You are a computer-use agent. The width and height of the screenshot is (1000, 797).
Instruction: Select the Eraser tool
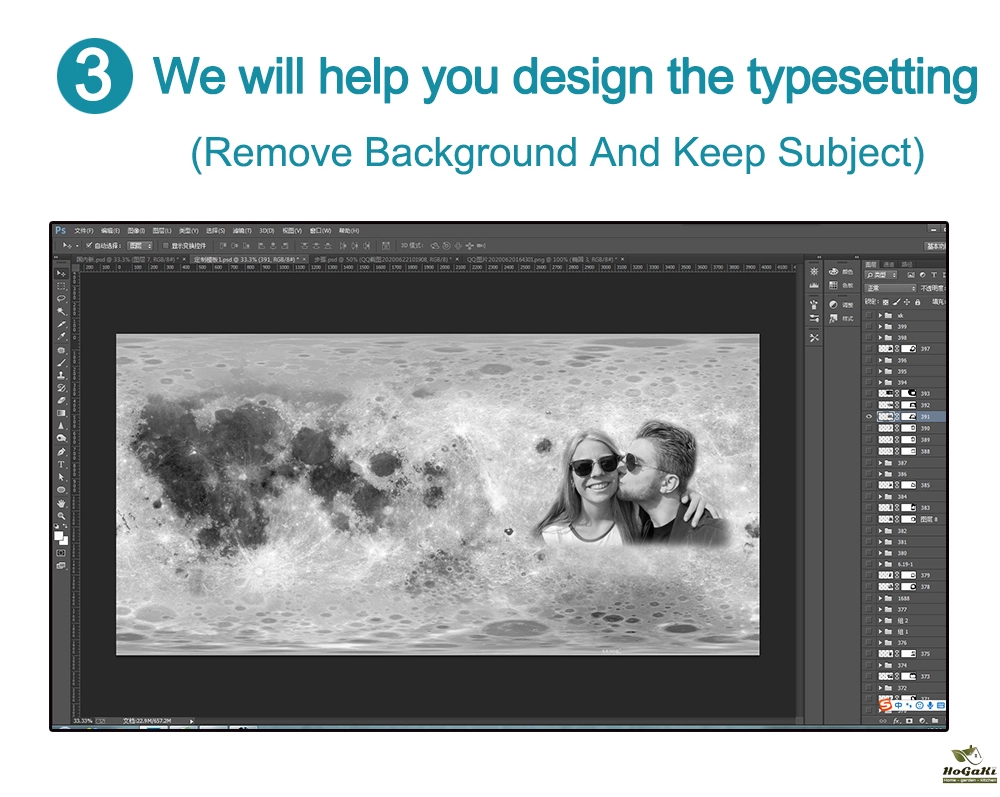point(61,400)
